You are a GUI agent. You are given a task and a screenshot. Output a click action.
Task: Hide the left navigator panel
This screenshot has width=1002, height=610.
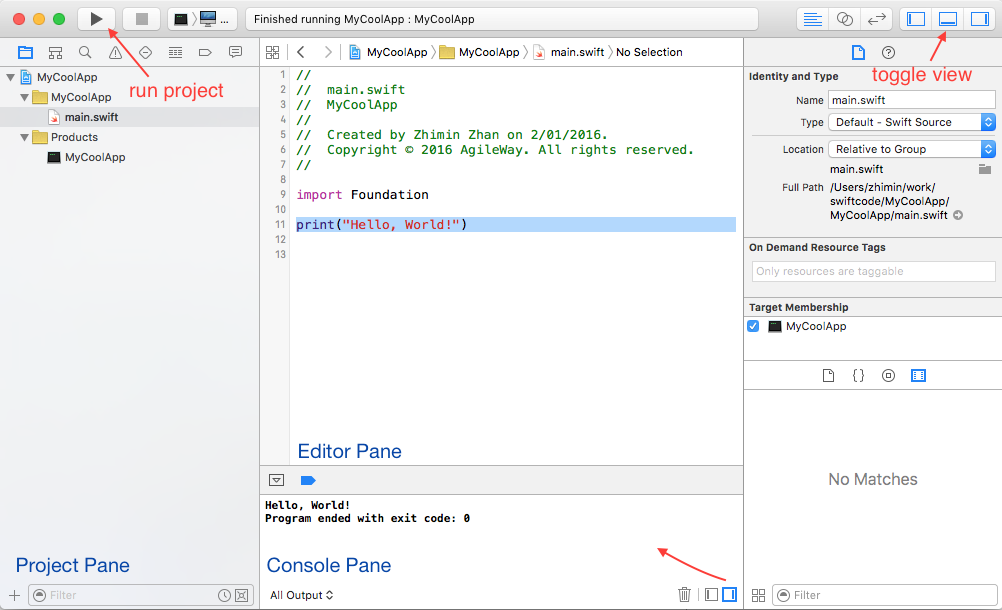[915, 19]
